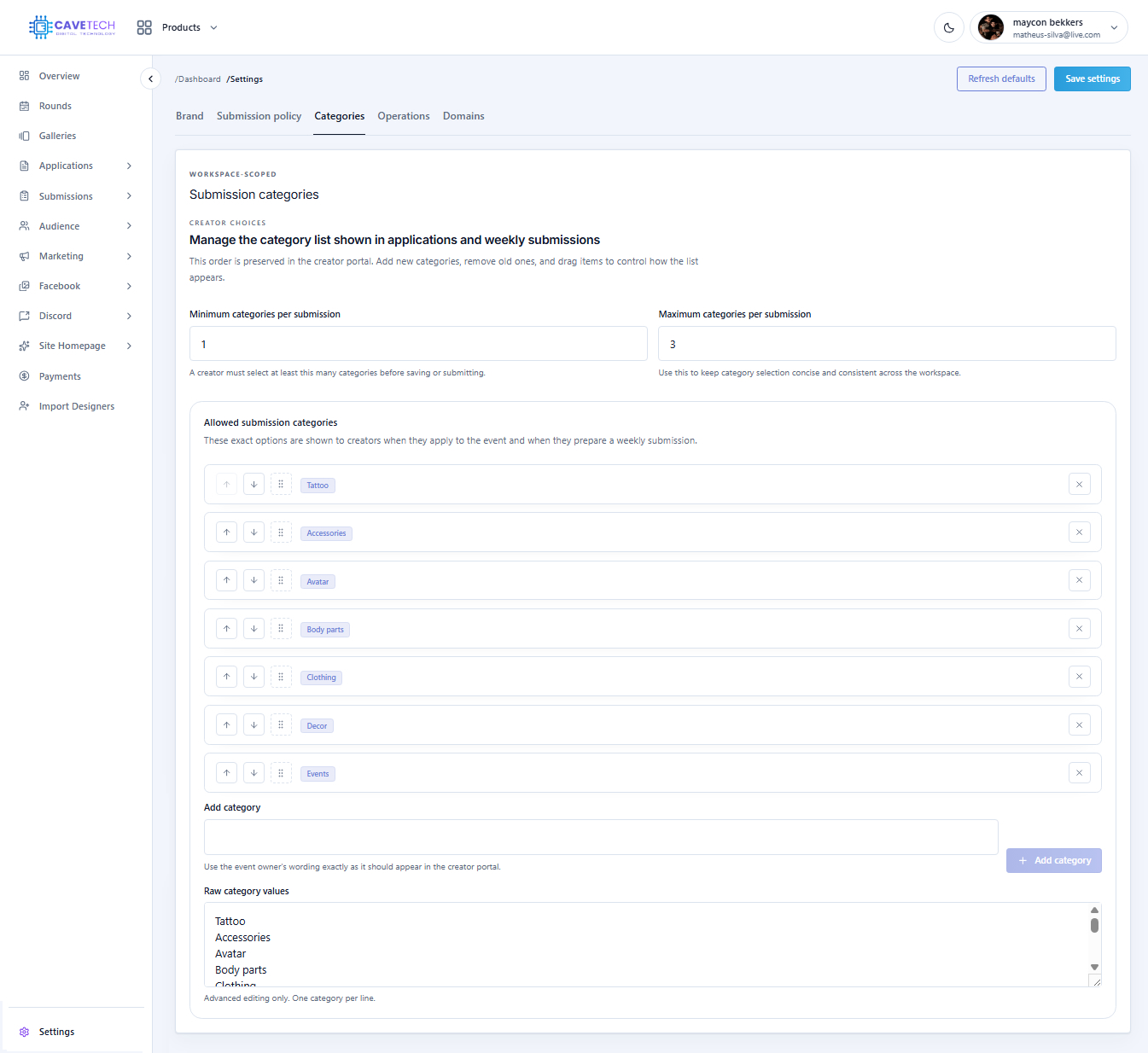Move the Decor category down

tap(253, 725)
